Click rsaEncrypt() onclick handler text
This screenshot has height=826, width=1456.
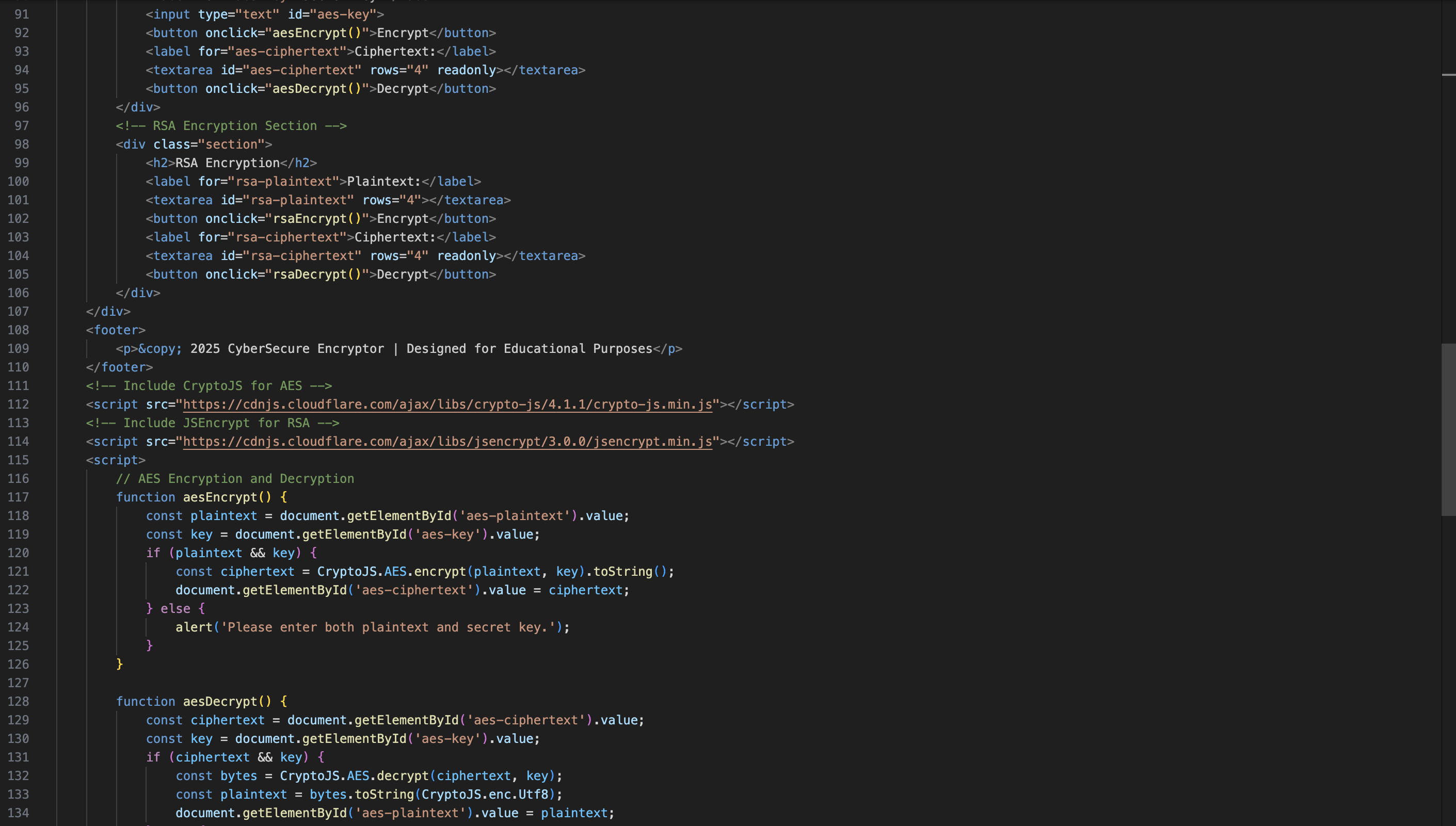(316, 218)
